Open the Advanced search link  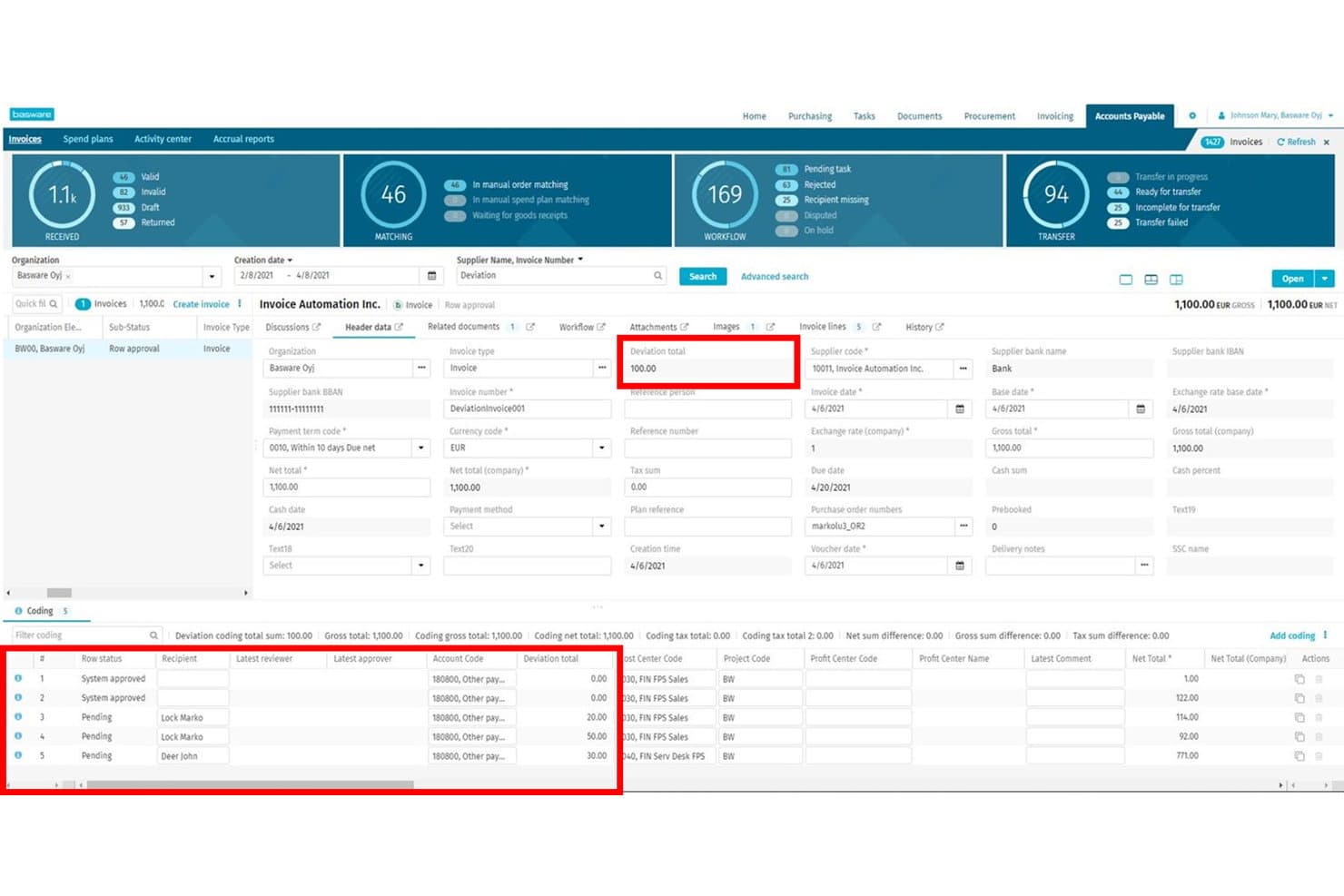point(775,277)
